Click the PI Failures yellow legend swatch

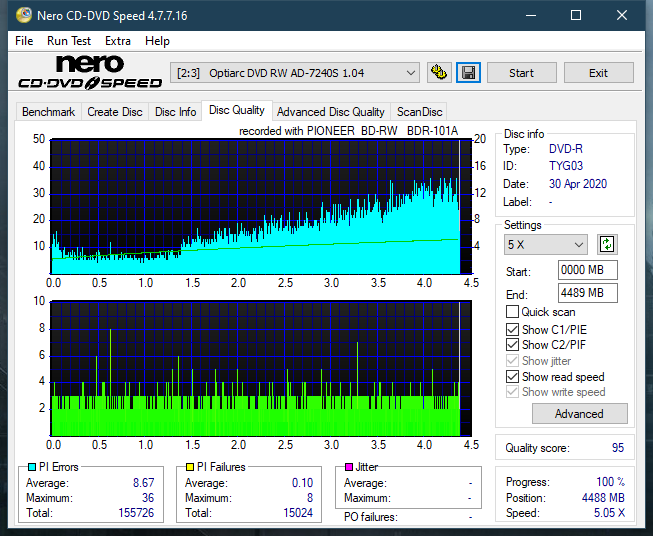[x=190, y=467]
